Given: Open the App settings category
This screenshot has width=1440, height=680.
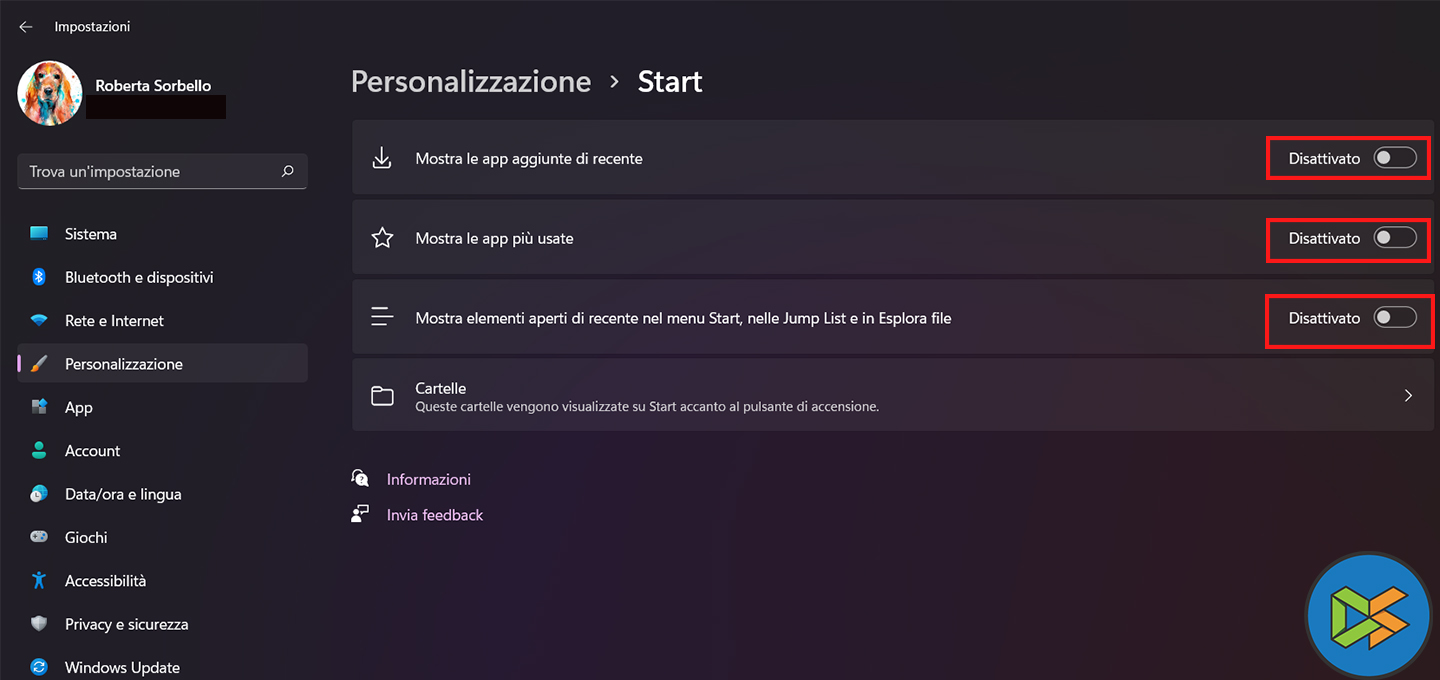Looking at the screenshot, I should [x=79, y=408].
